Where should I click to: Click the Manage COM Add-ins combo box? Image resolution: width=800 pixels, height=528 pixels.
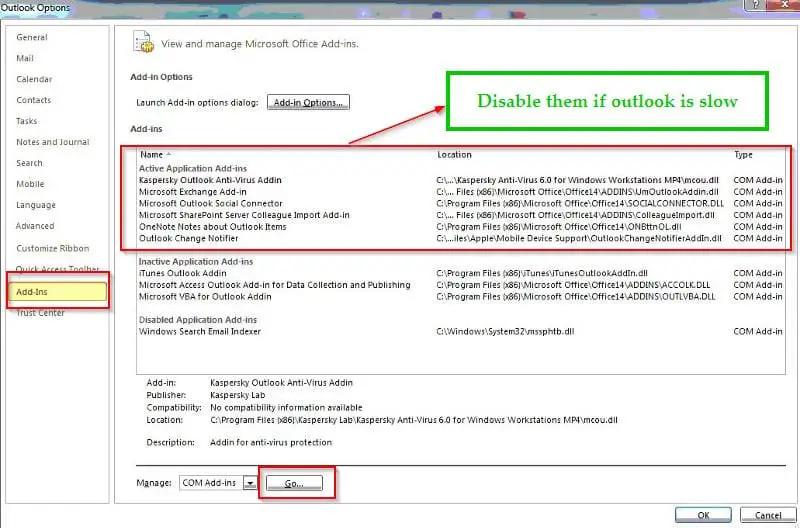[218, 483]
